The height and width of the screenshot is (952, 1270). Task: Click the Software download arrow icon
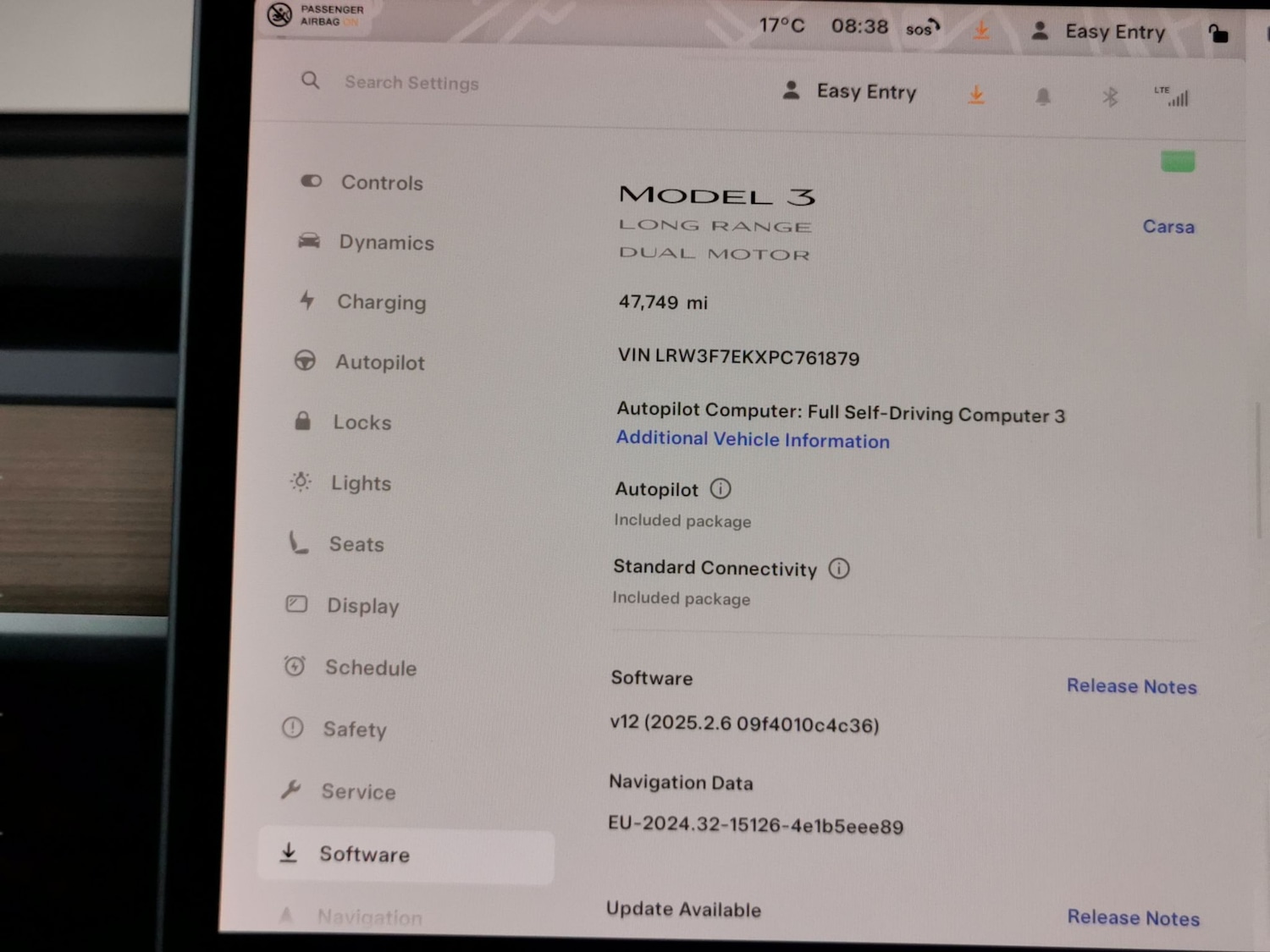(x=289, y=852)
